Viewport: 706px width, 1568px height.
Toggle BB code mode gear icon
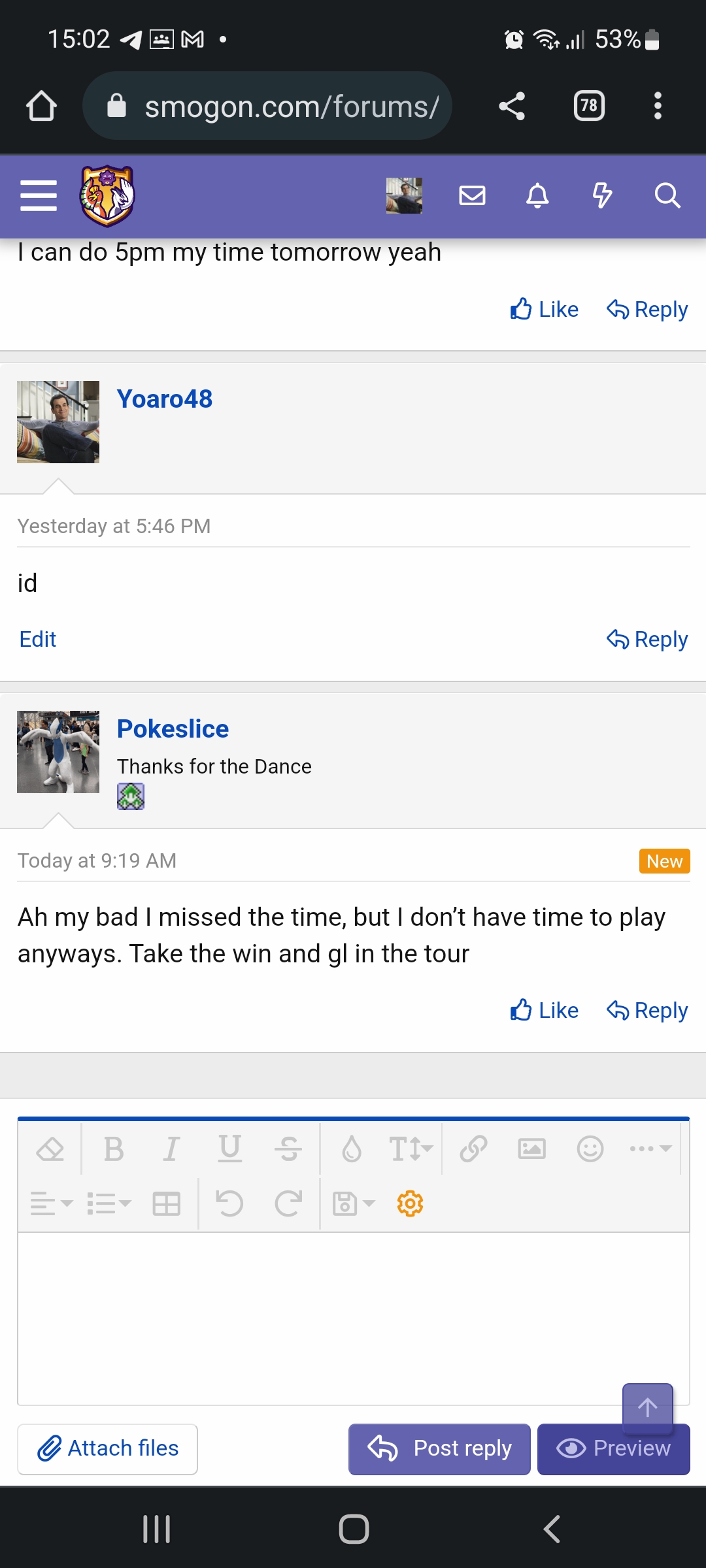[x=410, y=1203]
